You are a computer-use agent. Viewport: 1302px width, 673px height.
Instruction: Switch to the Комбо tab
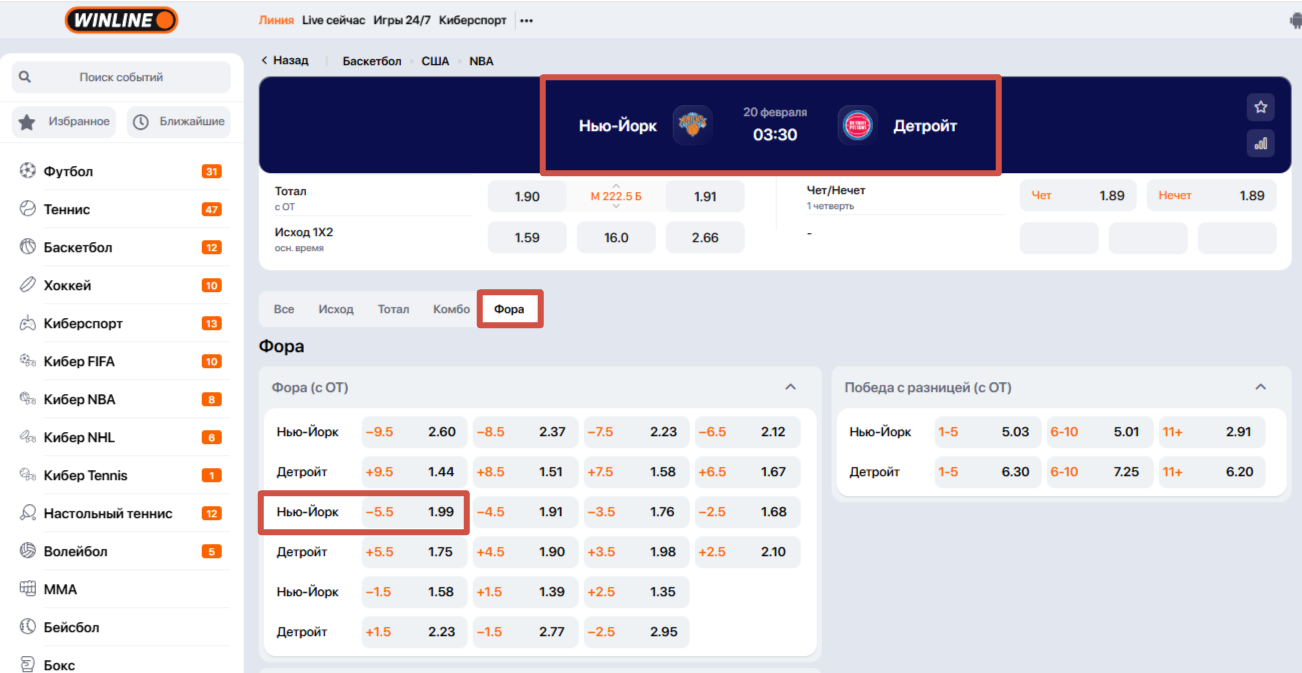(x=451, y=309)
